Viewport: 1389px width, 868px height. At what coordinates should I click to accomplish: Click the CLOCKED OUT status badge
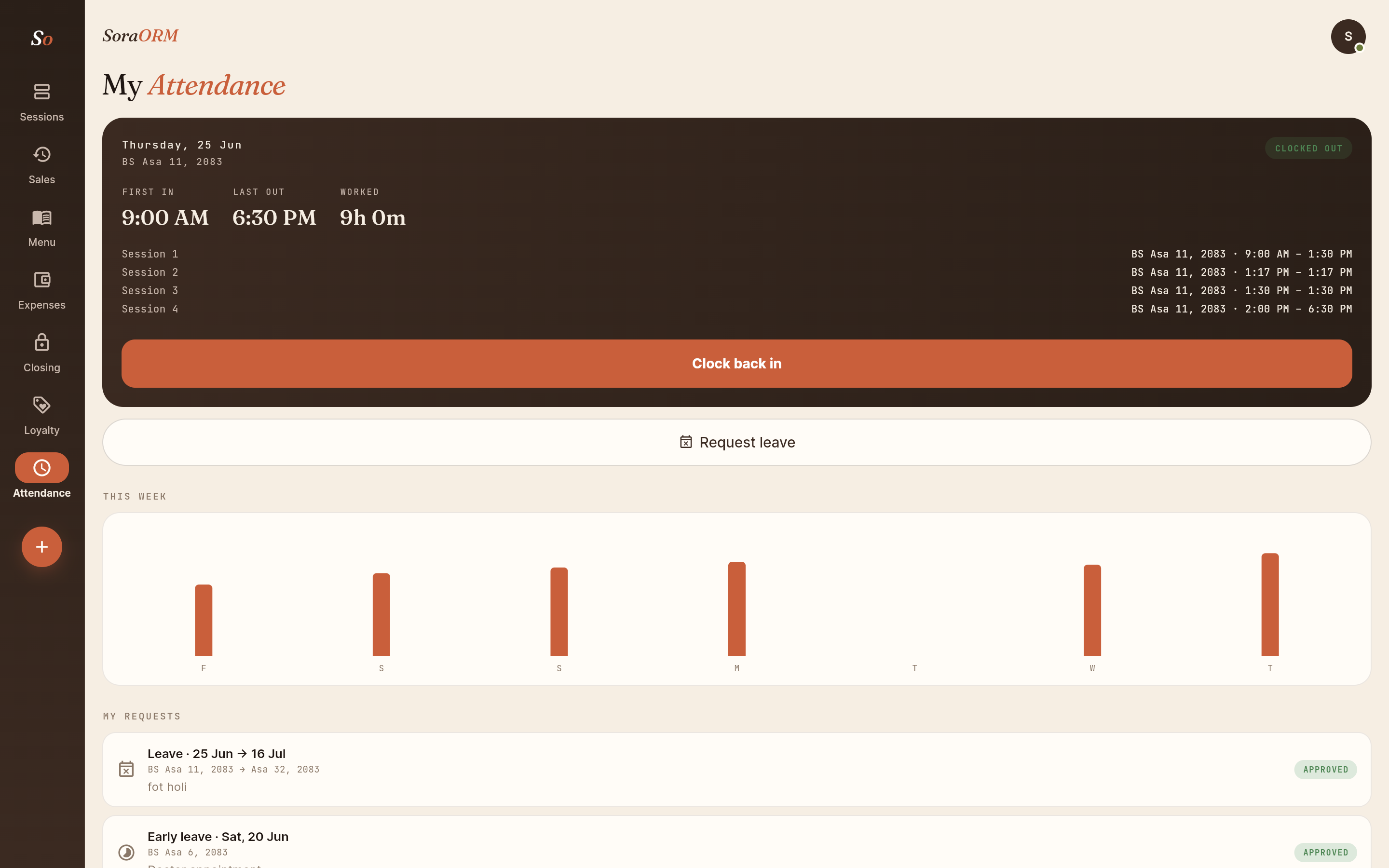point(1308,148)
